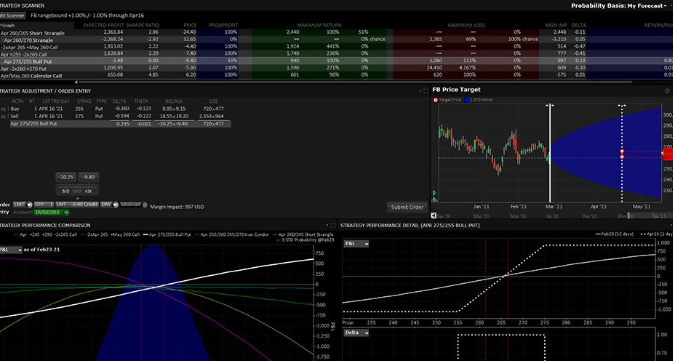Click the QTY quantity field
This screenshot has height=361, width=673.
click(x=44, y=205)
